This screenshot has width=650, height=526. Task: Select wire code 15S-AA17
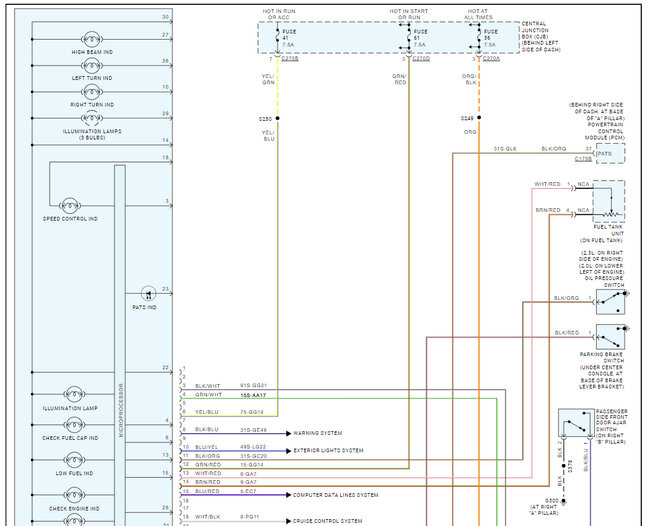(x=253, y=395)
